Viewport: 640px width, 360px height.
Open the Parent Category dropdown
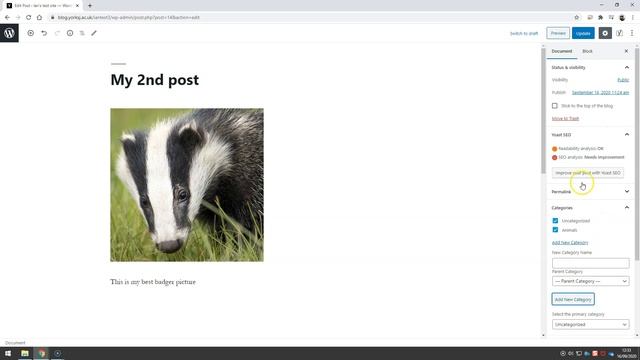click(x=590, y=281)
